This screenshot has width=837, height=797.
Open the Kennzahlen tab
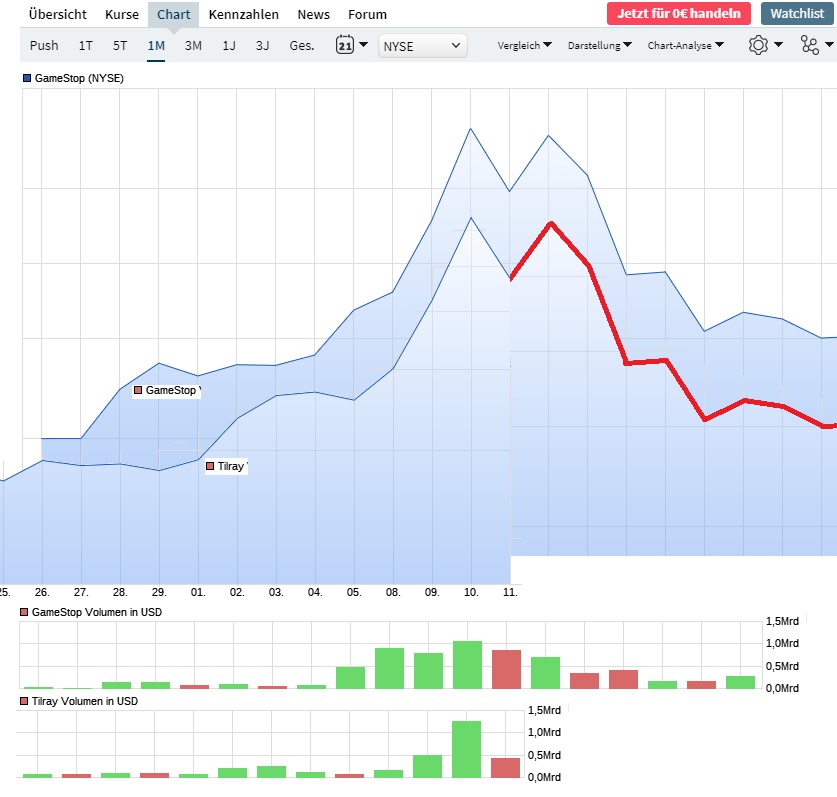(x=243, y=14)
